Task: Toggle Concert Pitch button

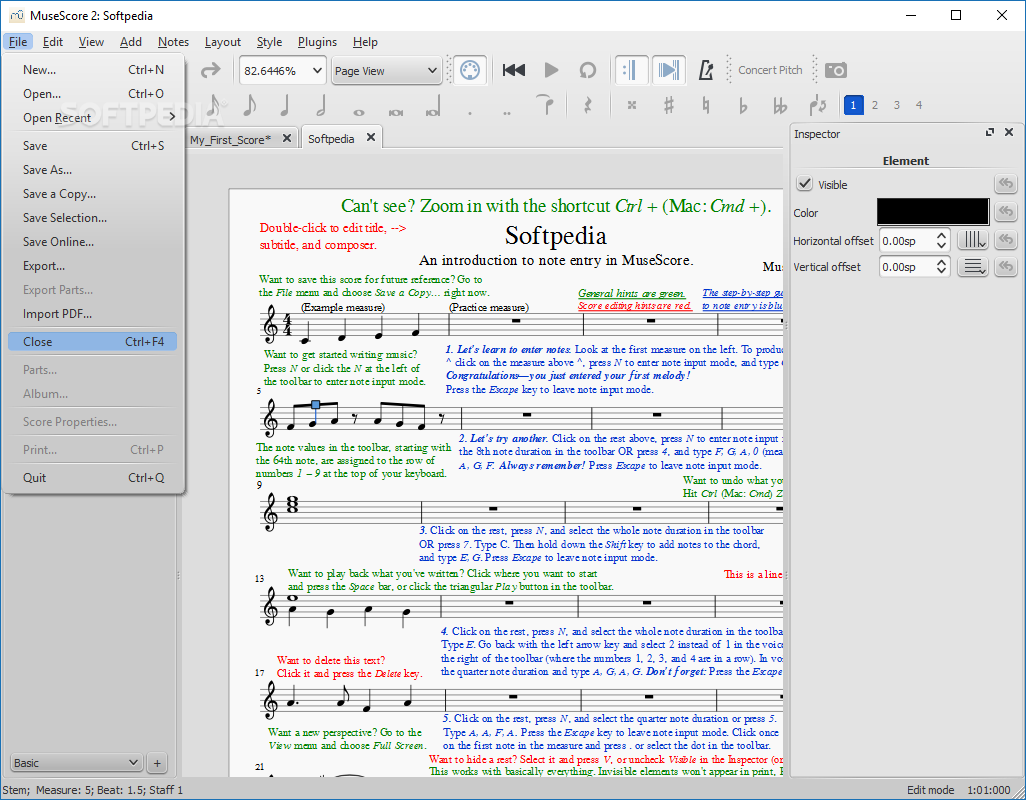Action: pyautogui.click(x=770, y=70)
